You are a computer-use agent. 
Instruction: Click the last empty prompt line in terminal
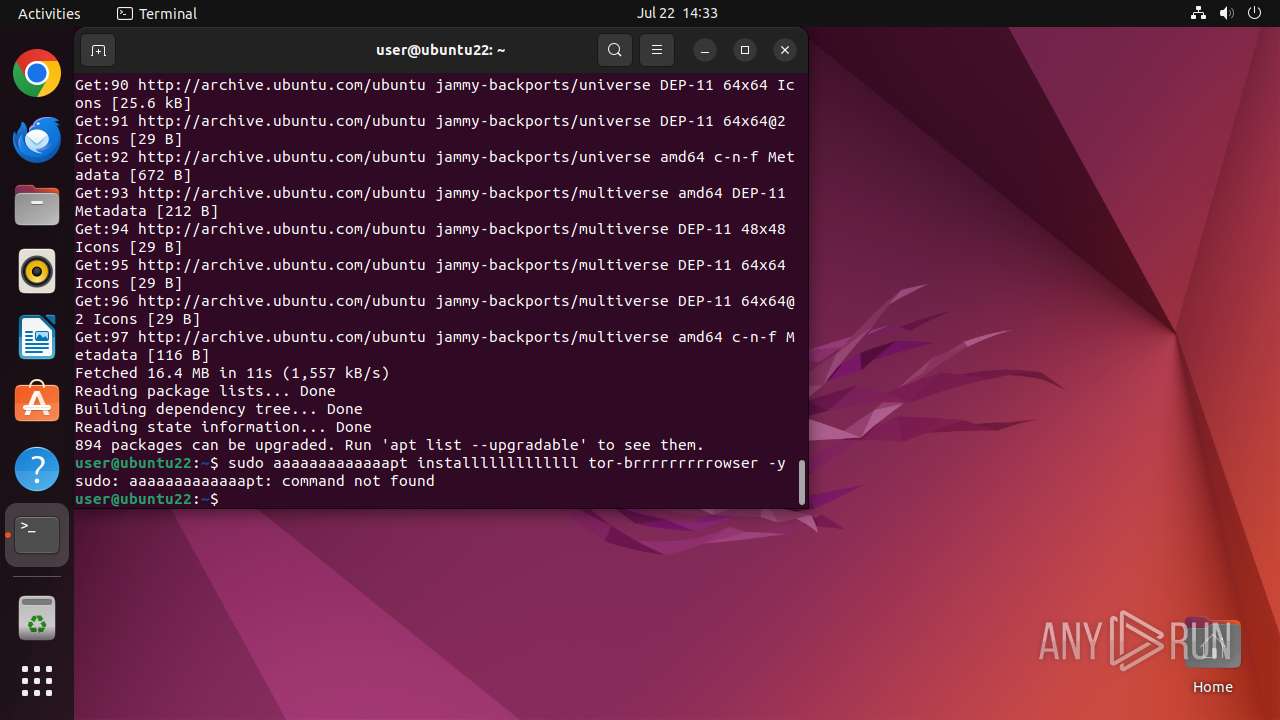147,499
